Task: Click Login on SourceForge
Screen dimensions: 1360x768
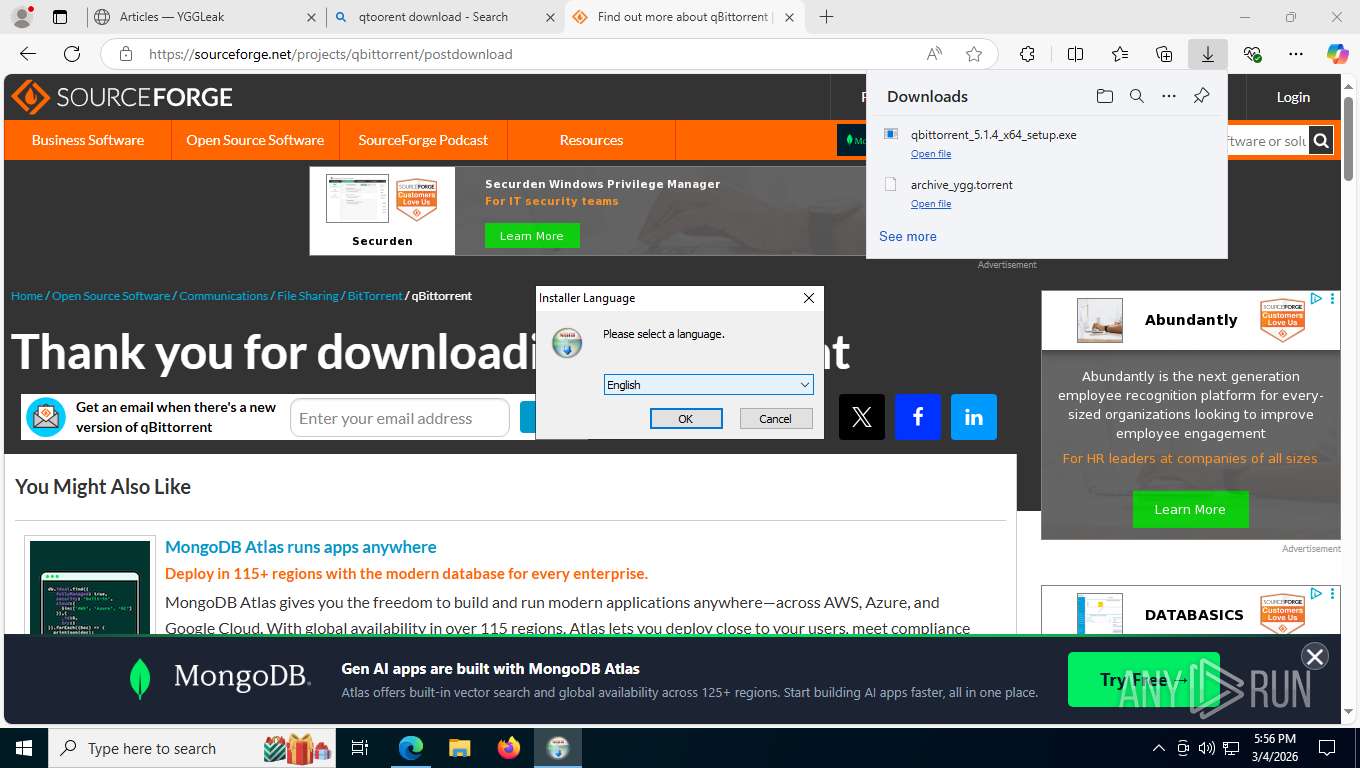Action: [1293, 97]
